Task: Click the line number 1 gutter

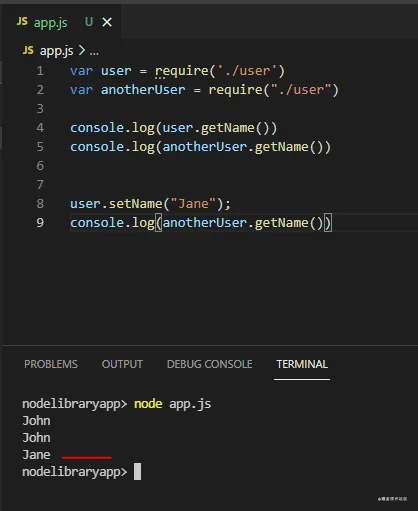Action: (x=40, y=71)
